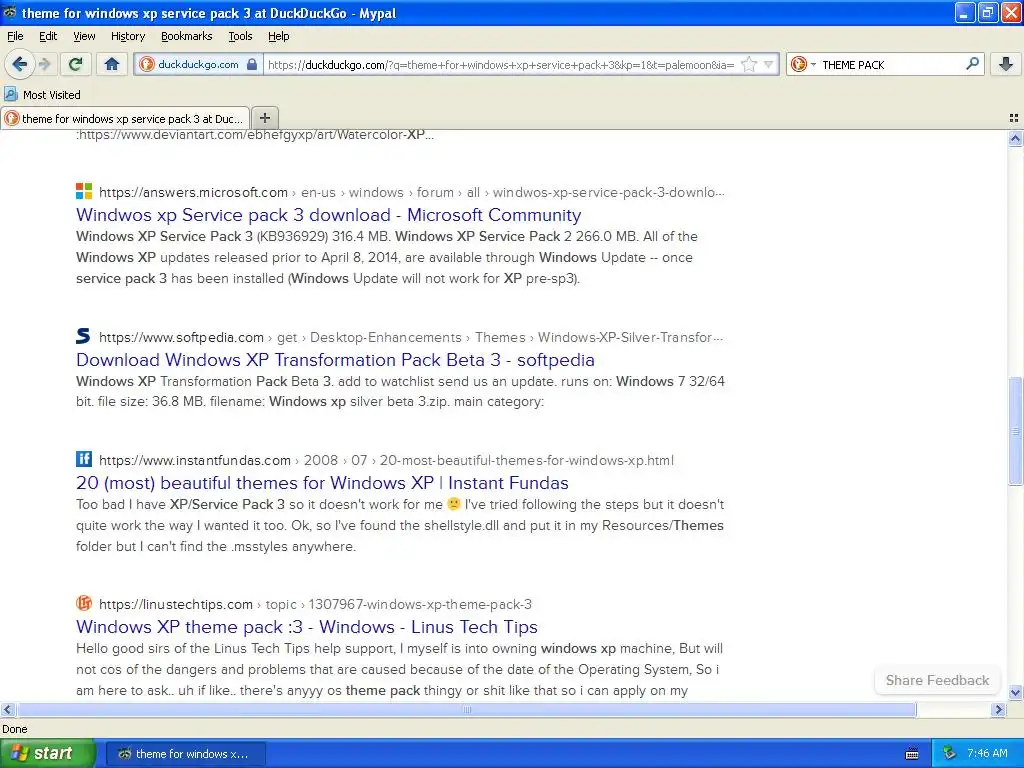1024x768 pixels.
Task: Open the Help menu
Action: click(x=278, y=36)
